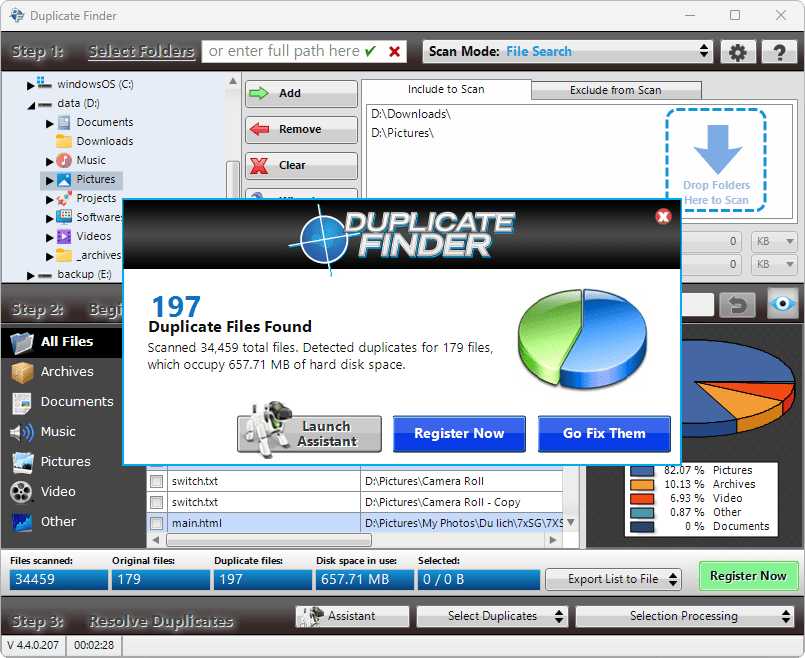
Task: Expand the backup (E:) tree node
Action: click(30, 276)
